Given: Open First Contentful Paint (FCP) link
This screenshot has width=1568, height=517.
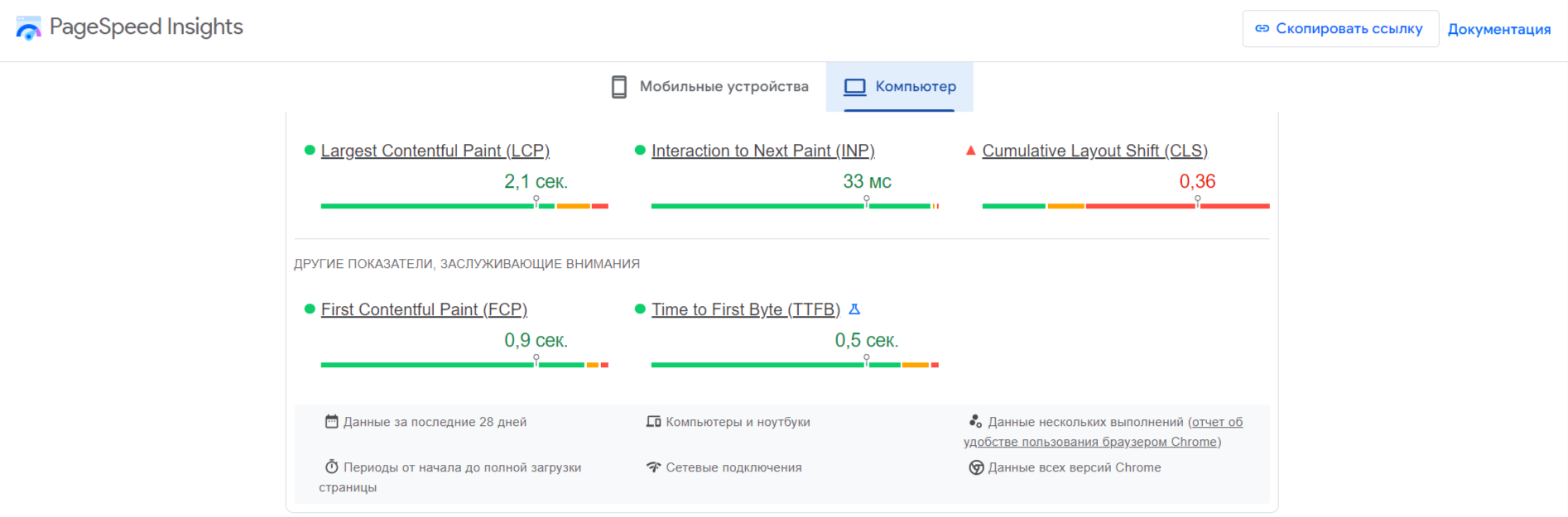Looking at the screenshot, I should [x=424, y=309].
